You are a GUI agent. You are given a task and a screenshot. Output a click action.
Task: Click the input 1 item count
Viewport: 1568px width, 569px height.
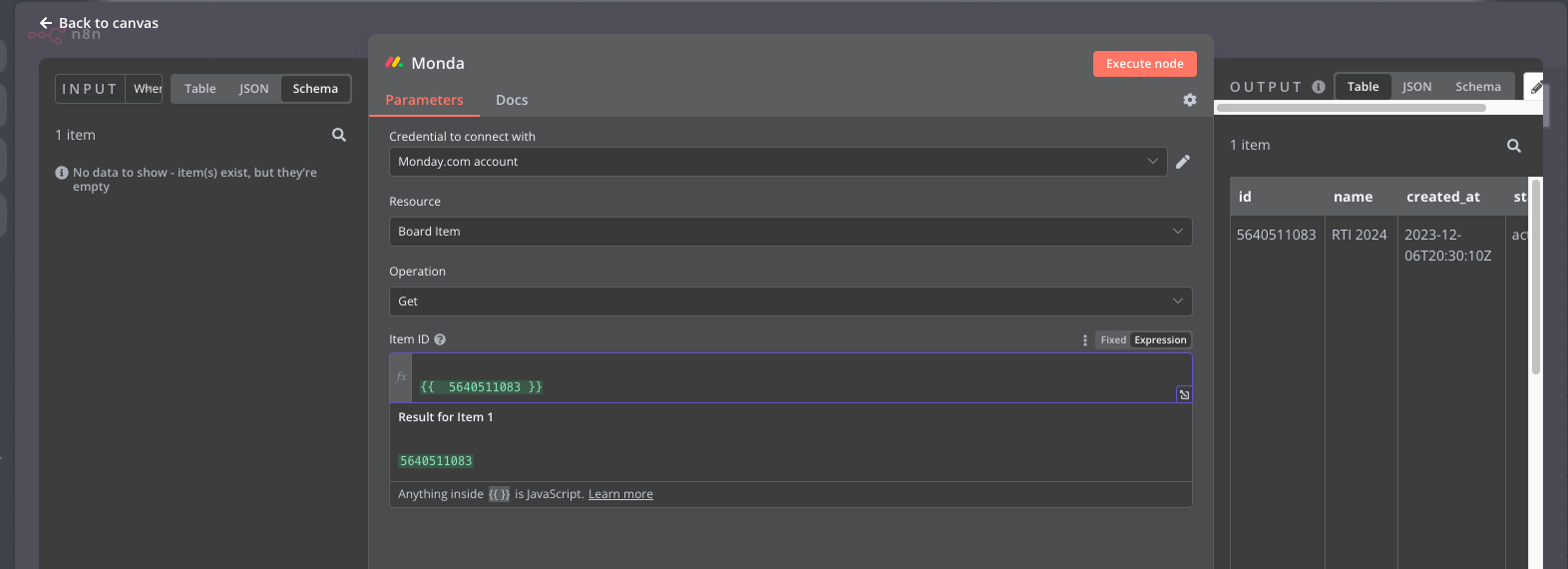pyautogui.click(x=75, y=135)
